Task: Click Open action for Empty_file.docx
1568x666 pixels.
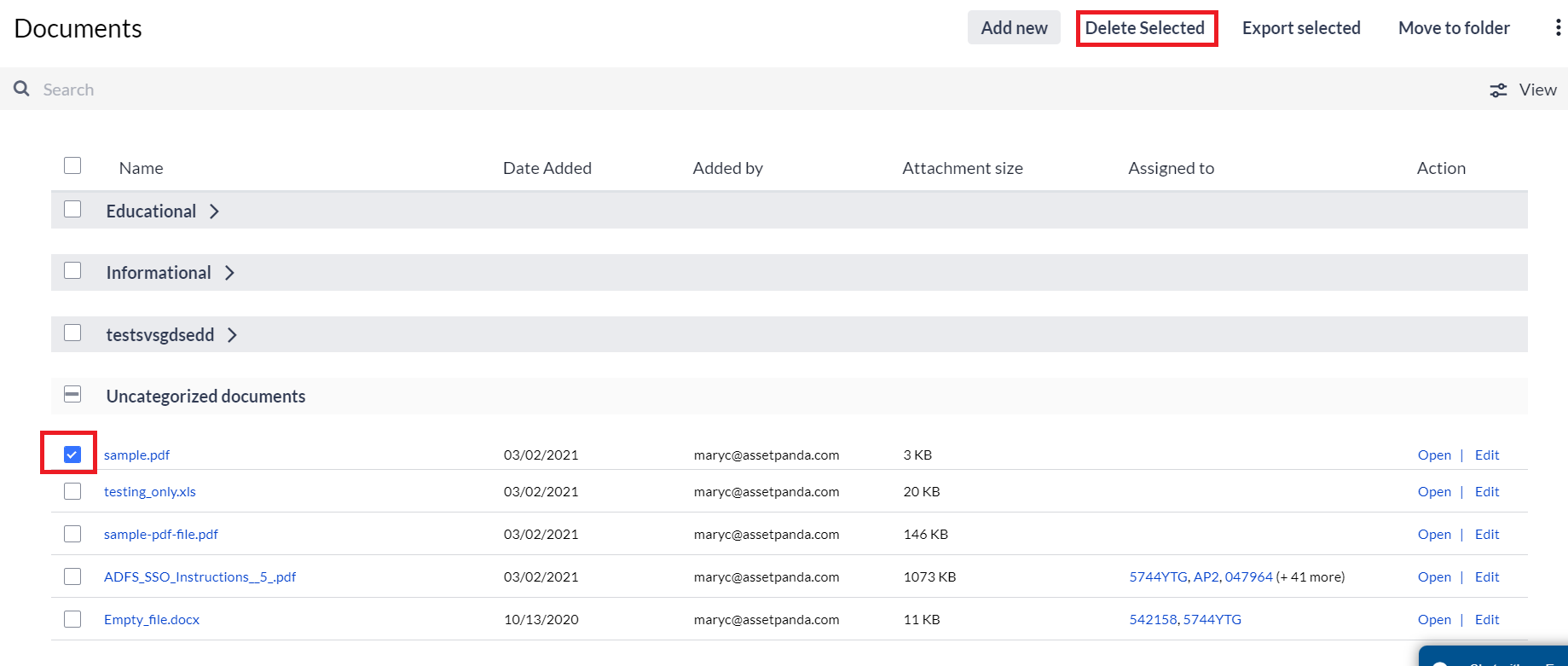Action: click(x=1434, y=619)
